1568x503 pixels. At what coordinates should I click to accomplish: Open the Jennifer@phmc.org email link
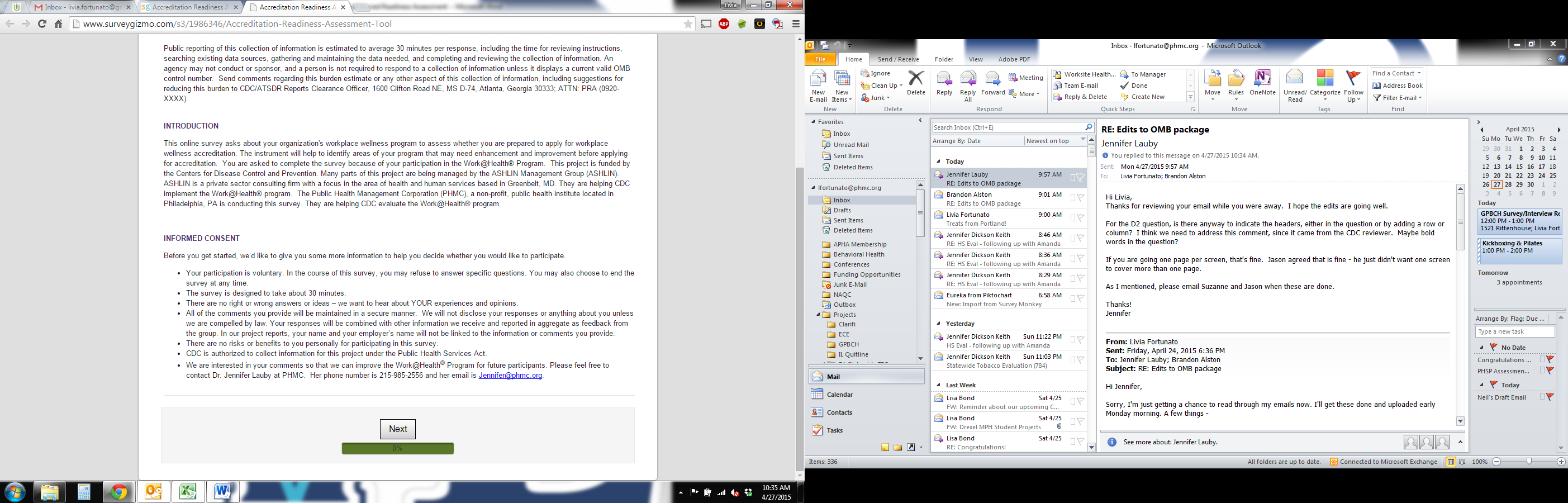510,375
